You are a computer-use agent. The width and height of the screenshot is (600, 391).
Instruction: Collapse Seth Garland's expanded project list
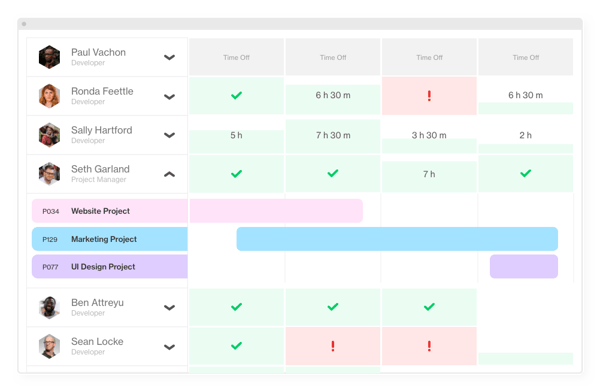(169, 174)
